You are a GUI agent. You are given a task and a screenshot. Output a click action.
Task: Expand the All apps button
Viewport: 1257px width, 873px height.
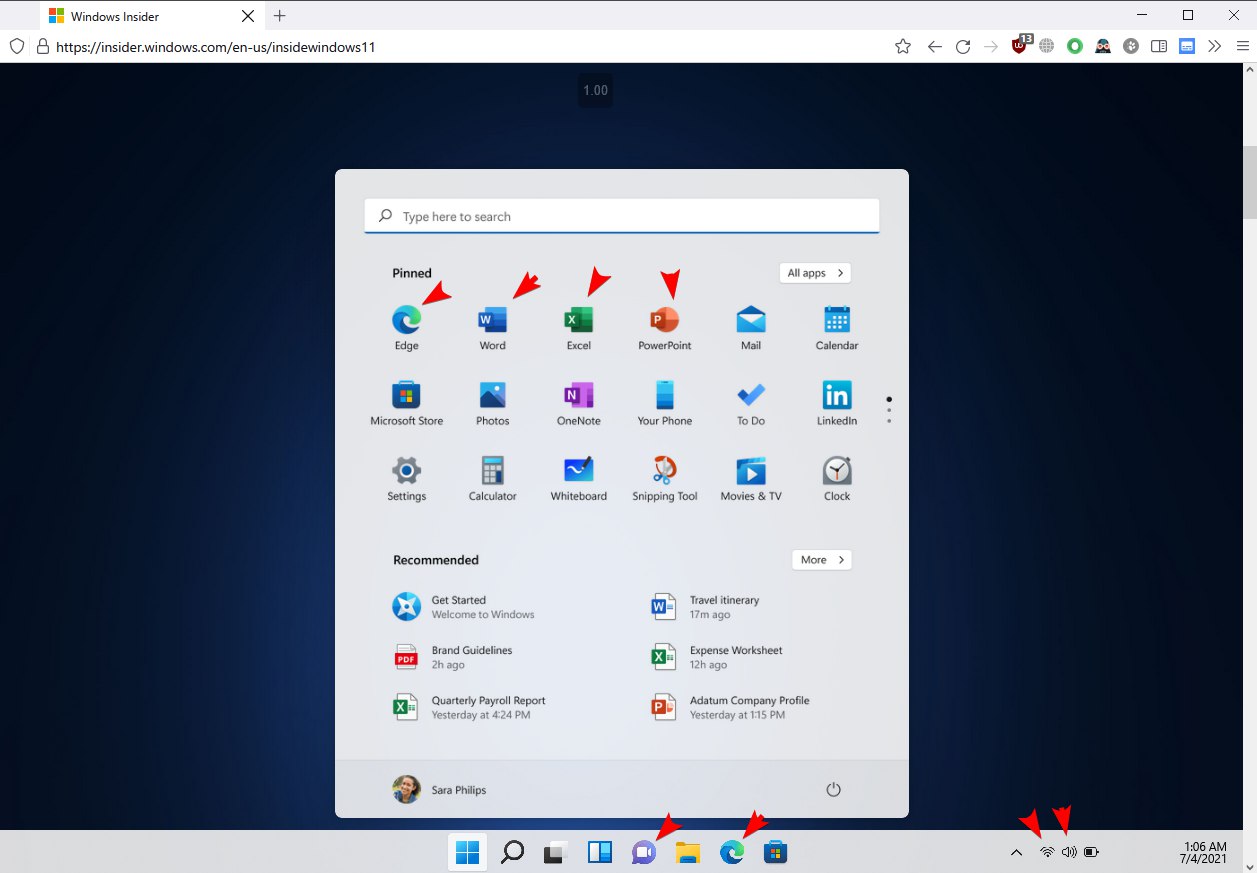pos(815,273)
